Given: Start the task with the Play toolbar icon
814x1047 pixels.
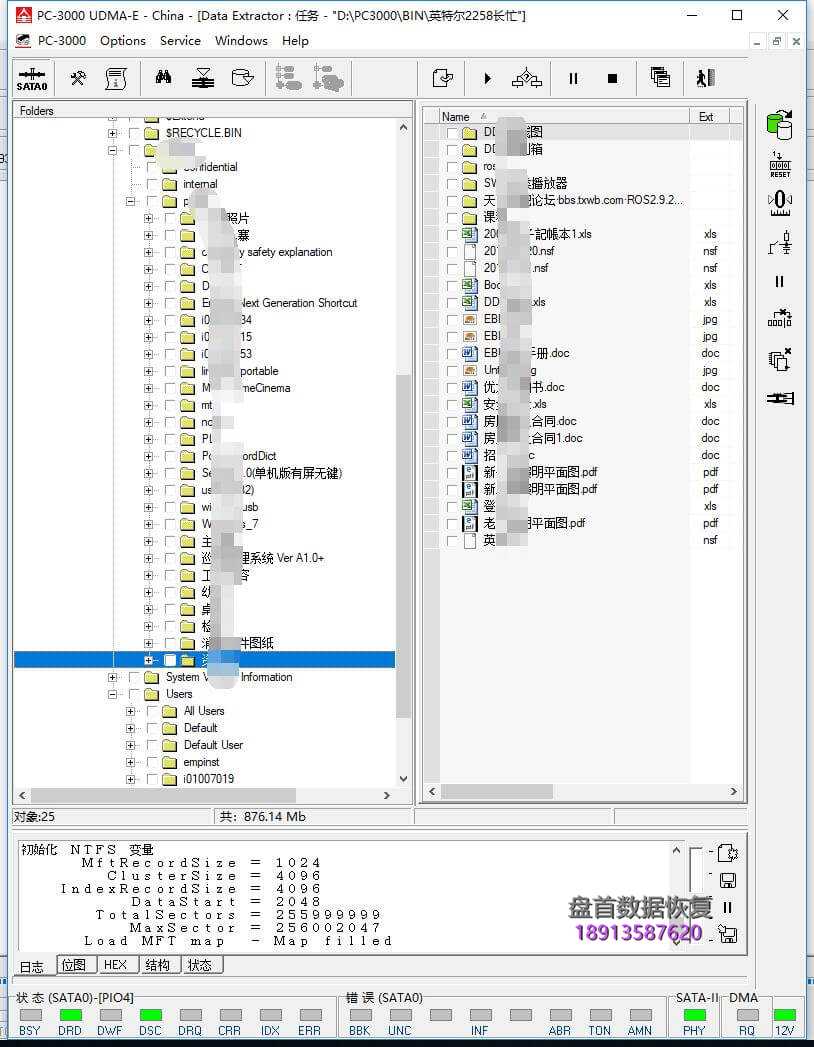Looking at the screenshot, I should click(x=487, y=78).
